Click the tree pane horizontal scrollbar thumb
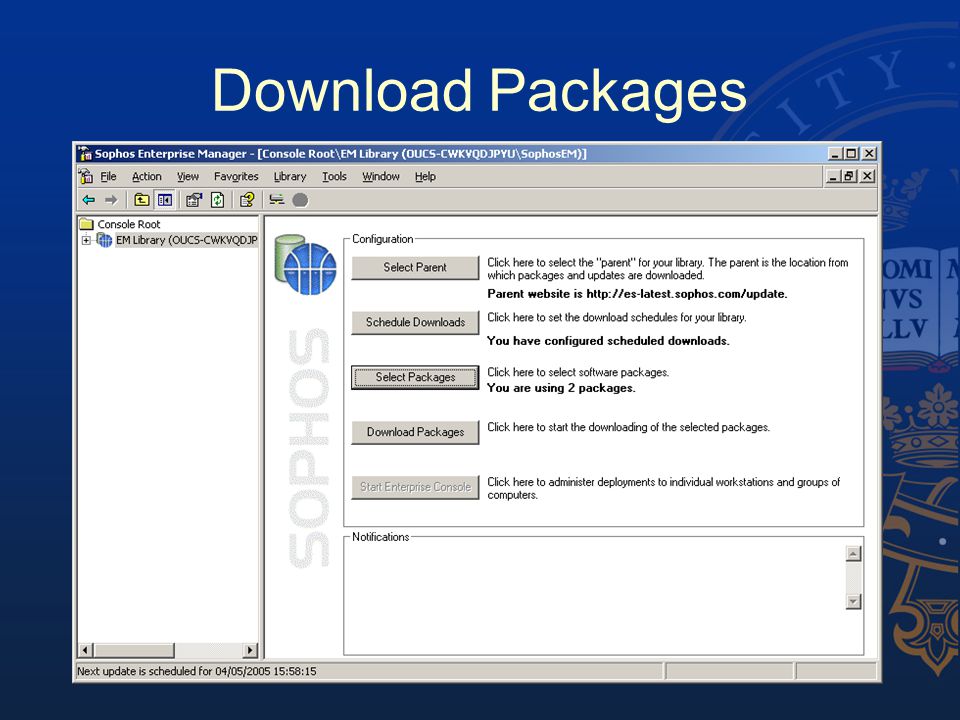960x720 pixels. (x=133, y=650)
